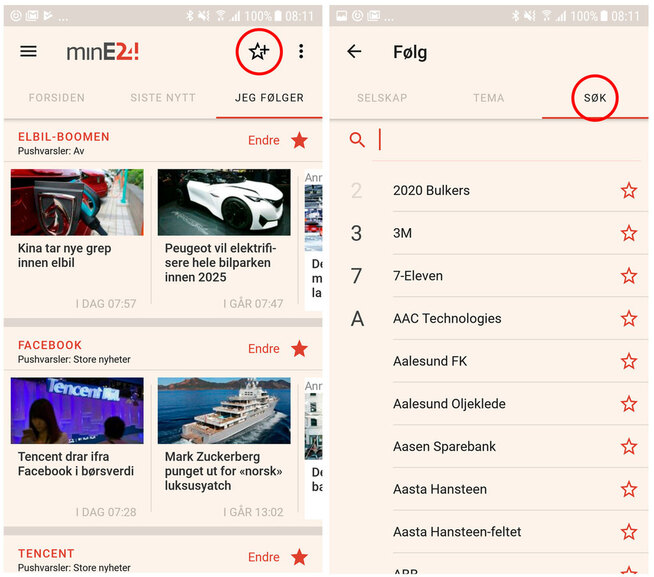Open the hamburger menu in minE24

28,51
